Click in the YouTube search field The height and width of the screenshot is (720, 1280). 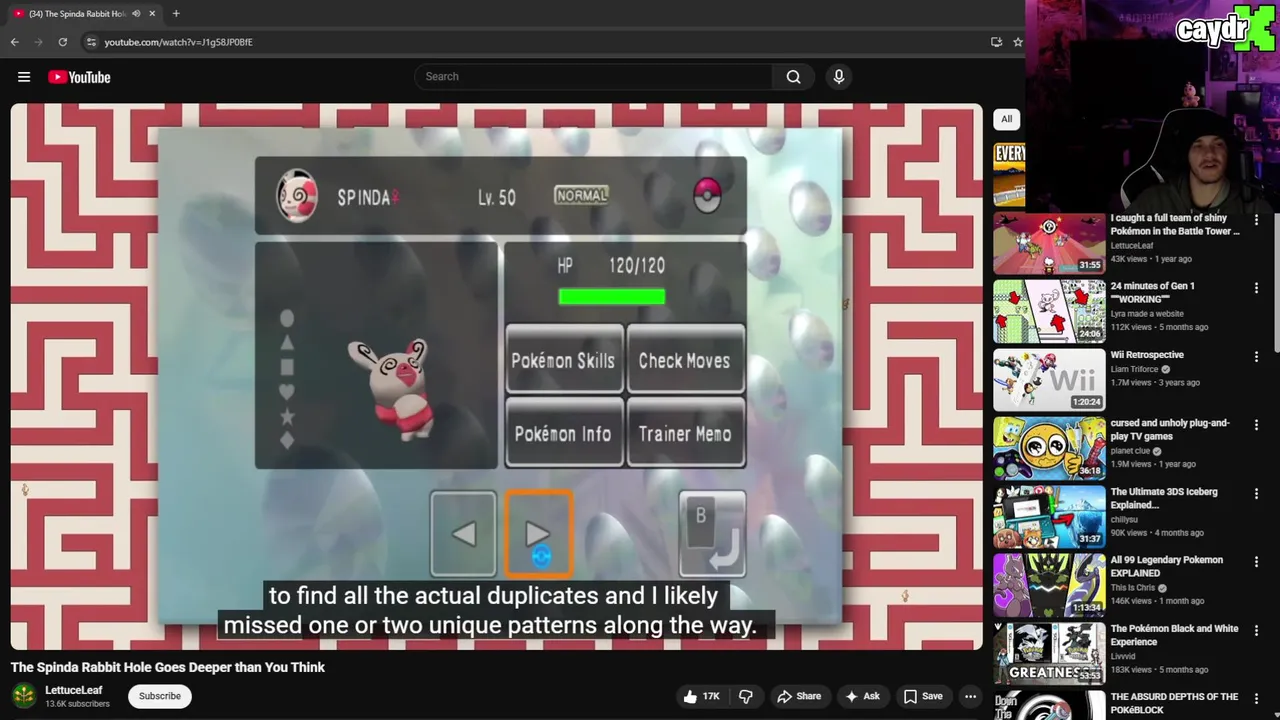point(593,77)
